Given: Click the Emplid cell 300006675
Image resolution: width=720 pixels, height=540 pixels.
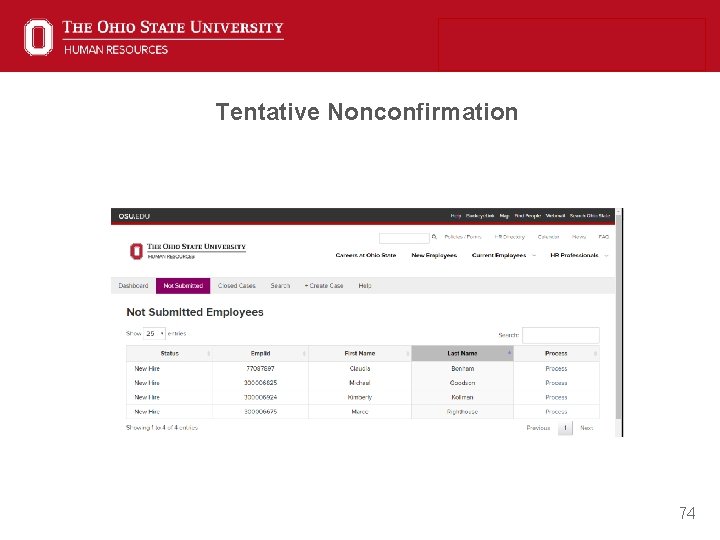Looking at the screenshot, I should (x=260, y=412).
